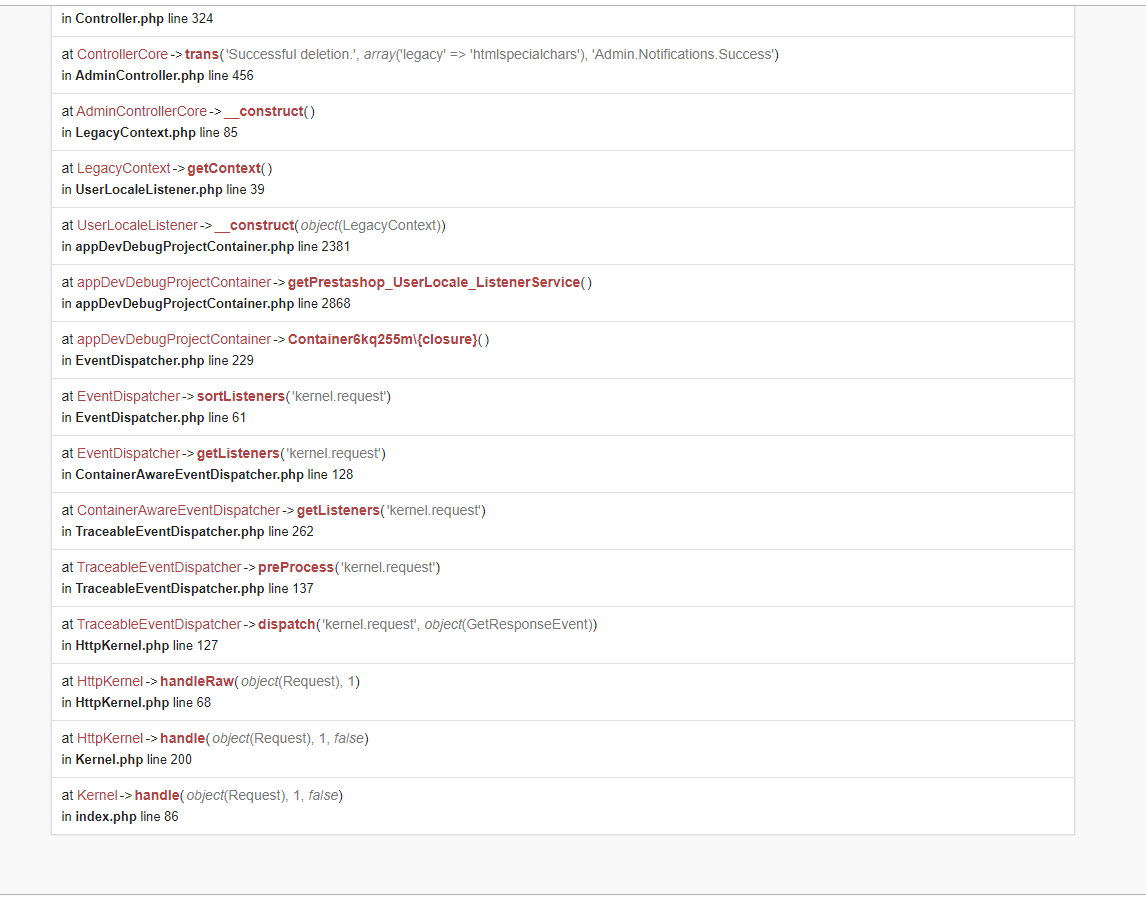Click the object(GetResponseEvent) argument

(x=509, y=624)
